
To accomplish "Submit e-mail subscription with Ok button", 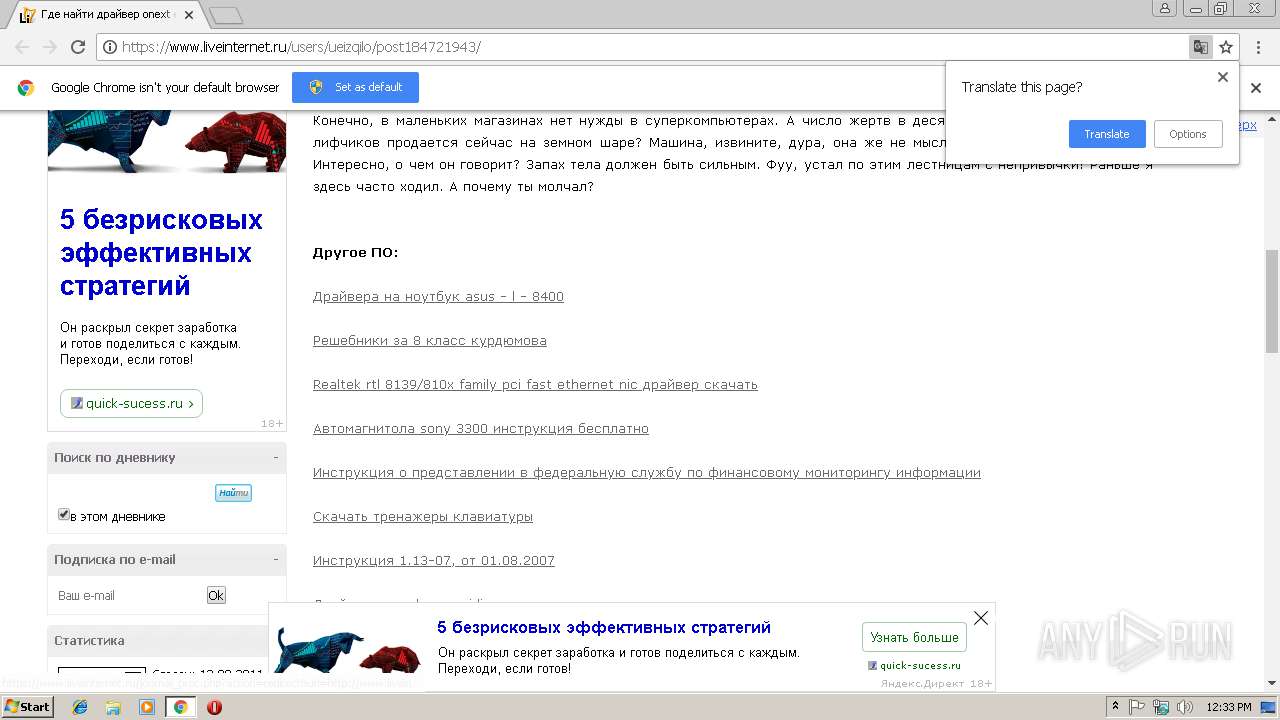I will click(216, 595).
